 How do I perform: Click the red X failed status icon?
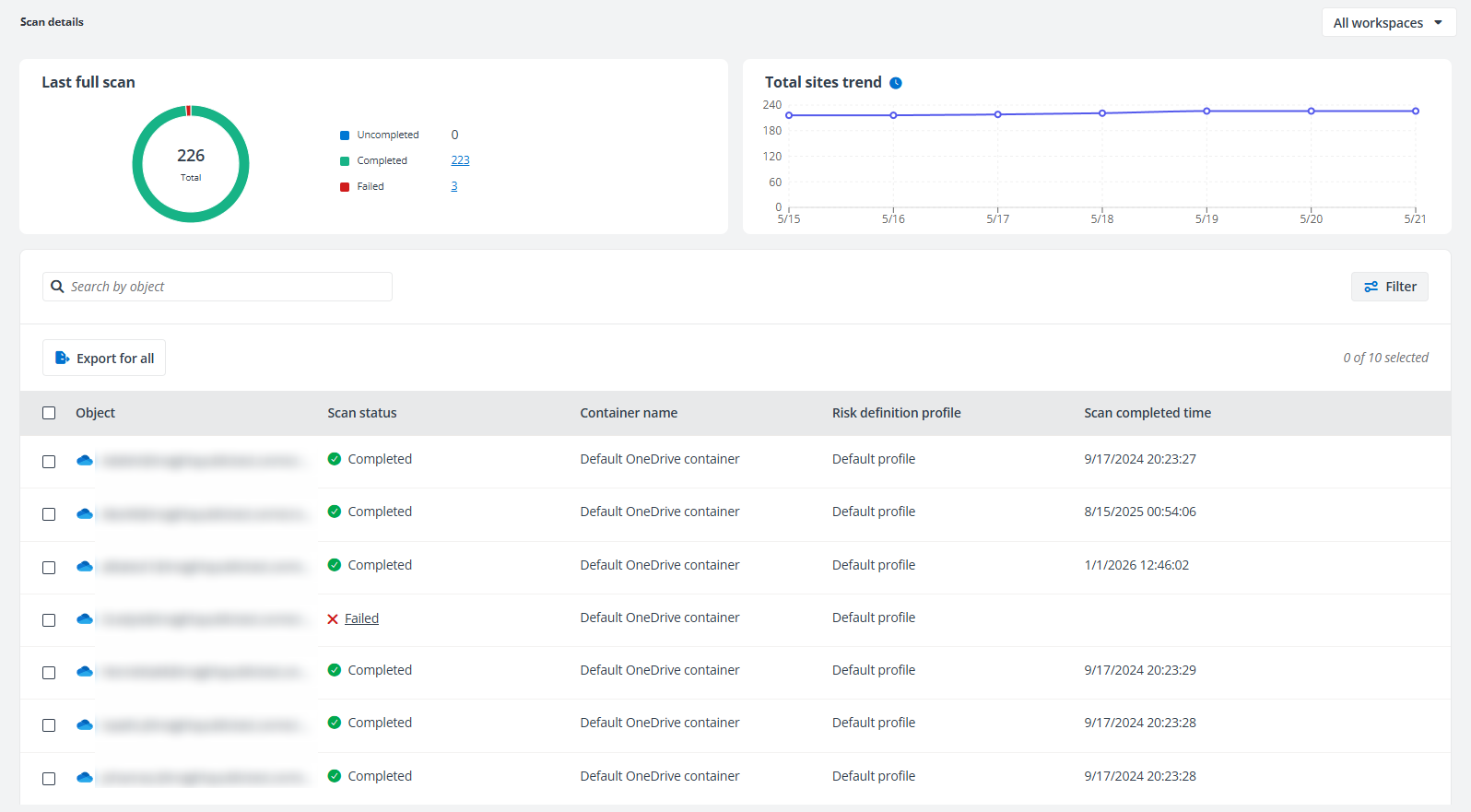333,619
